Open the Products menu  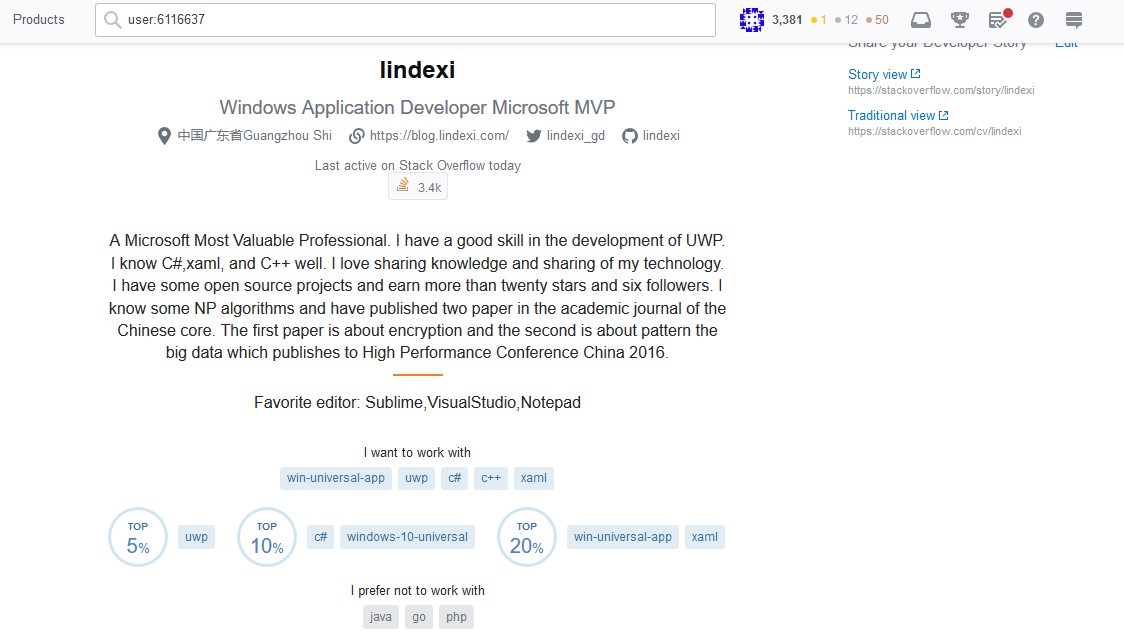(39, 19)
